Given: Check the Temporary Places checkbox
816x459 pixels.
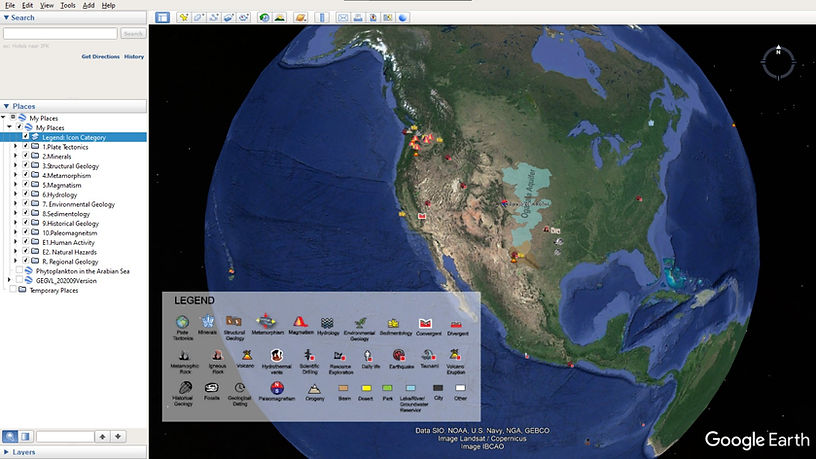Looking at the screenshot, I should 13,290.
